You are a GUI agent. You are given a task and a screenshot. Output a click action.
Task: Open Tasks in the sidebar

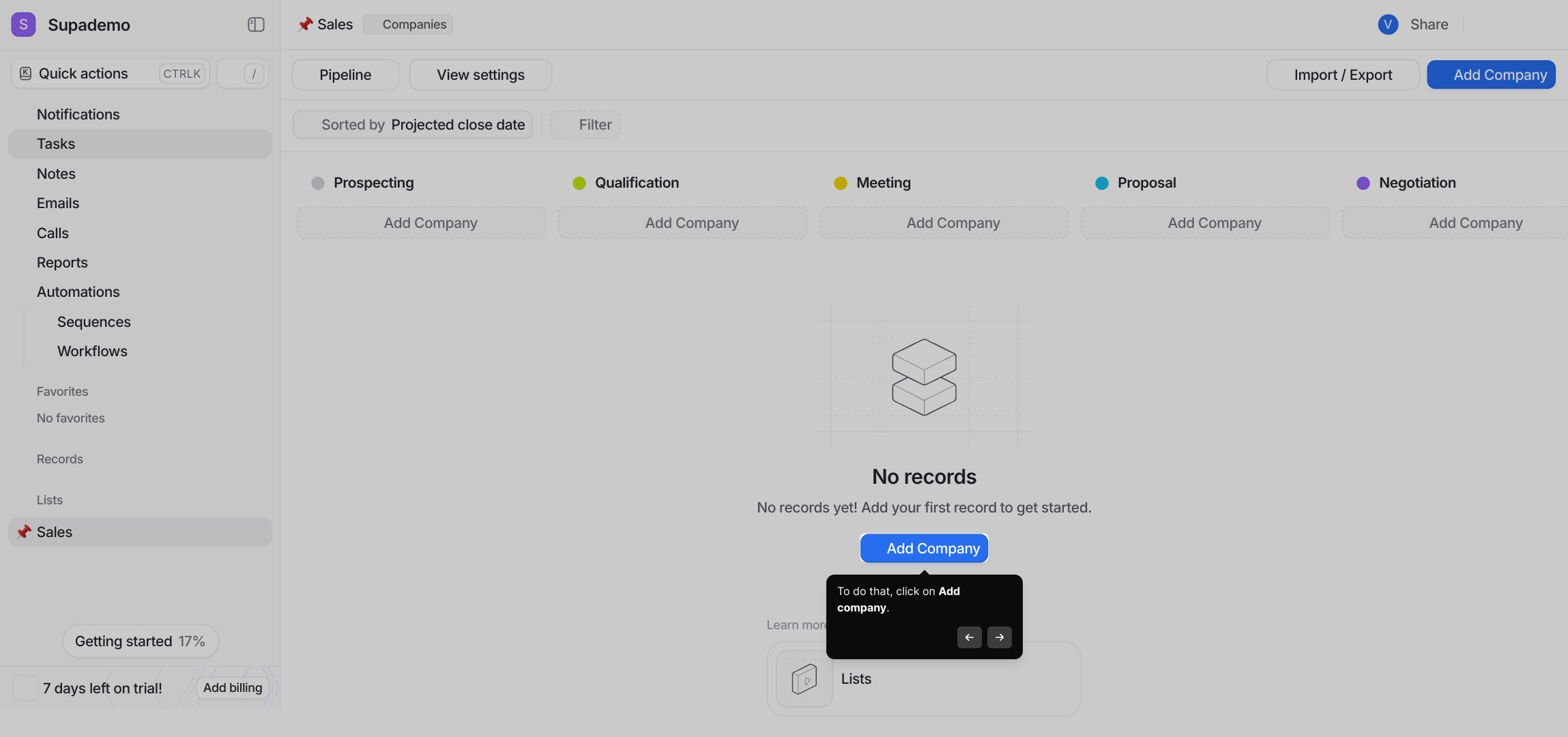[x=56, y=144]
